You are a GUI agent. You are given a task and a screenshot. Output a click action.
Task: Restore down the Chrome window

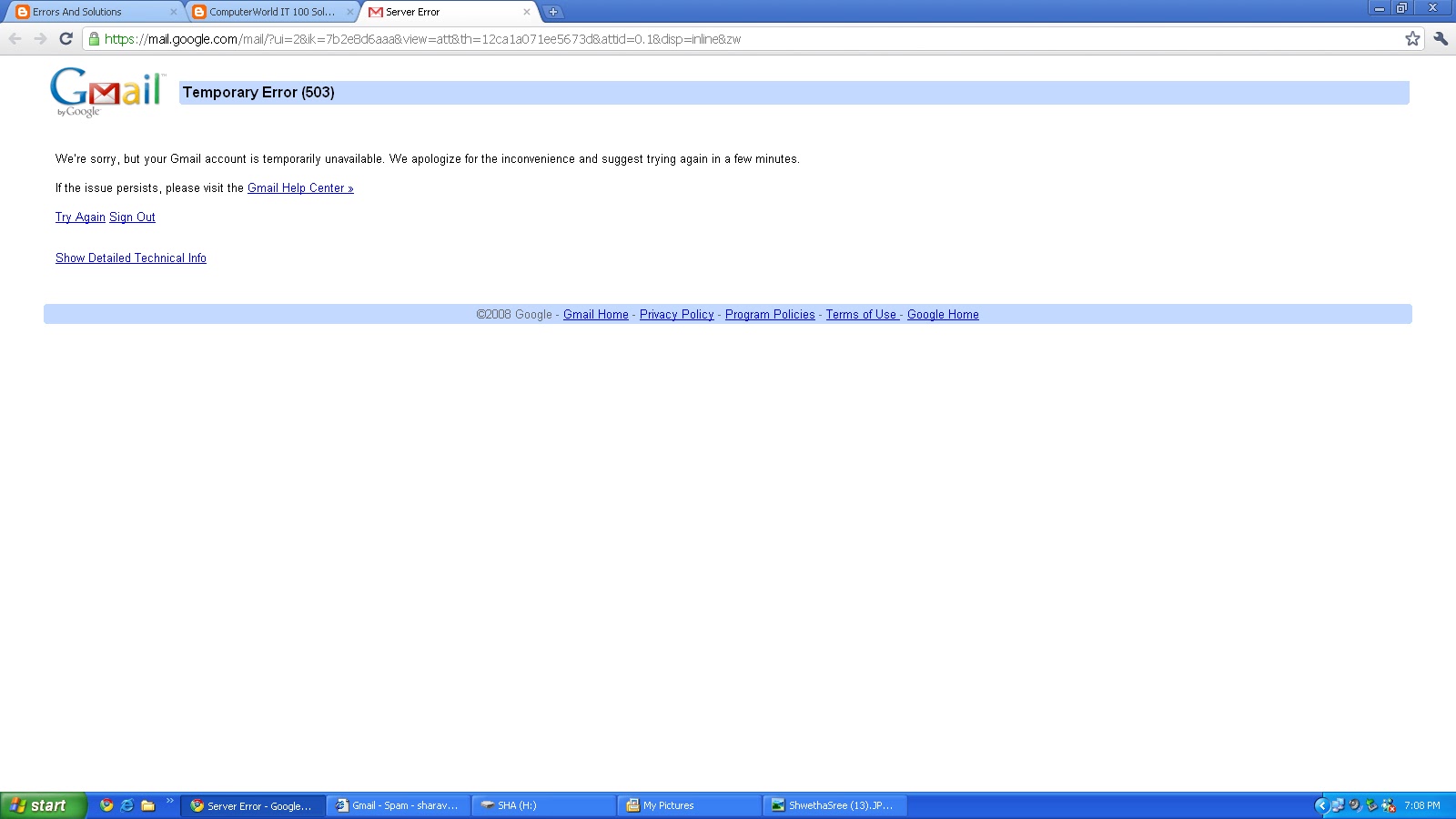tap(1402, 8)
